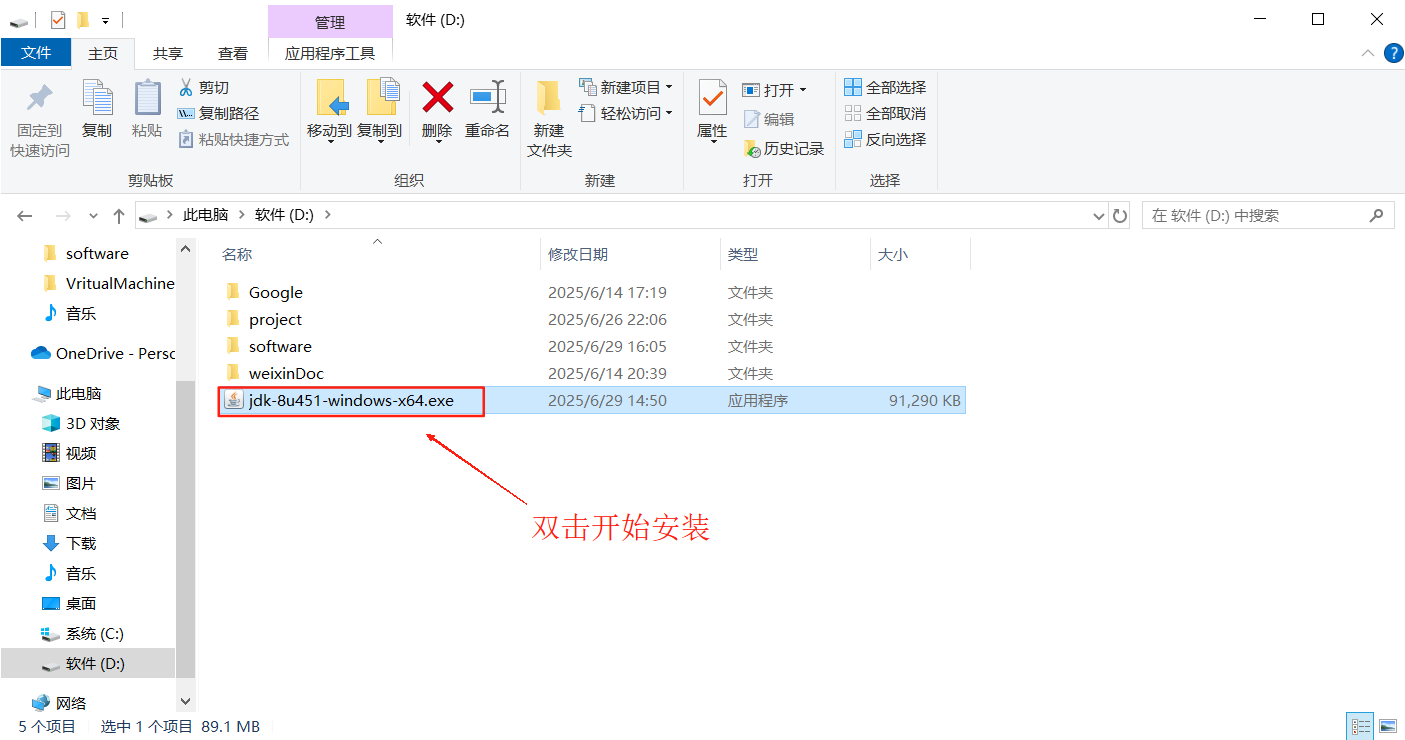
Task: Click the Rename (重命名) icon
Action: pyautogui.click(x=488, y=98)
